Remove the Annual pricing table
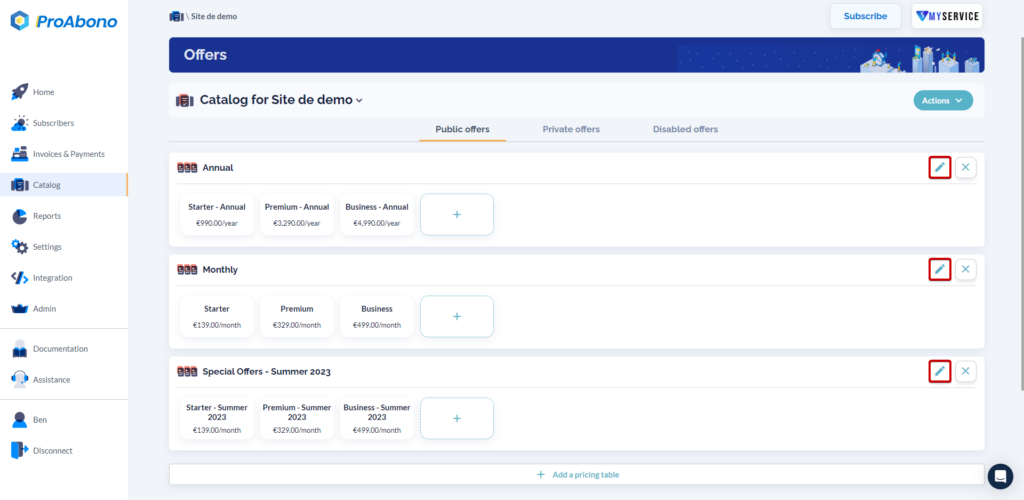 coord(965,167)
